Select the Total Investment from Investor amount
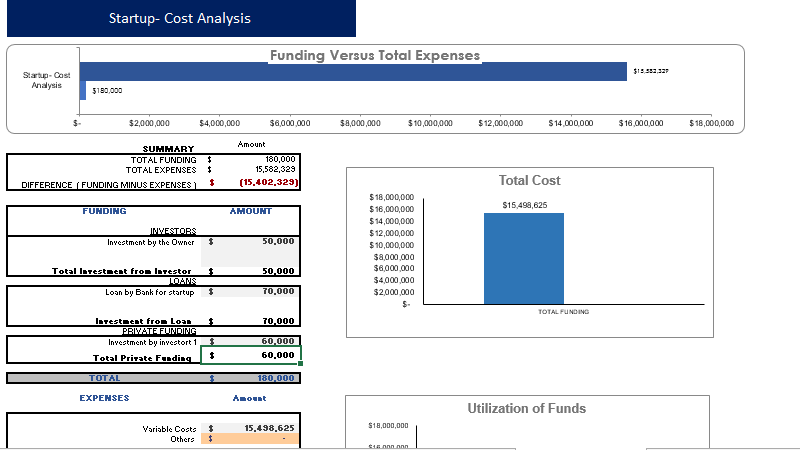800x450 pixels. click(x=256, y=271)
